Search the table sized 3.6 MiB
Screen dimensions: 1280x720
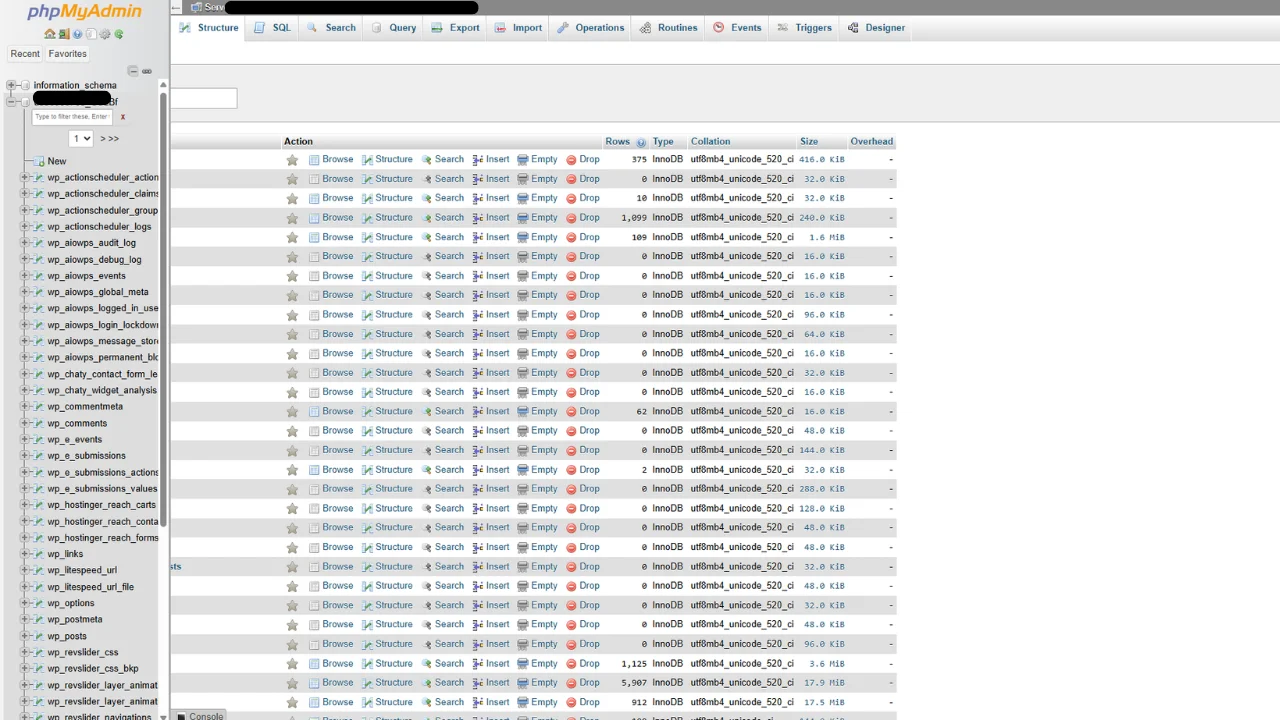tap(443, 663)
